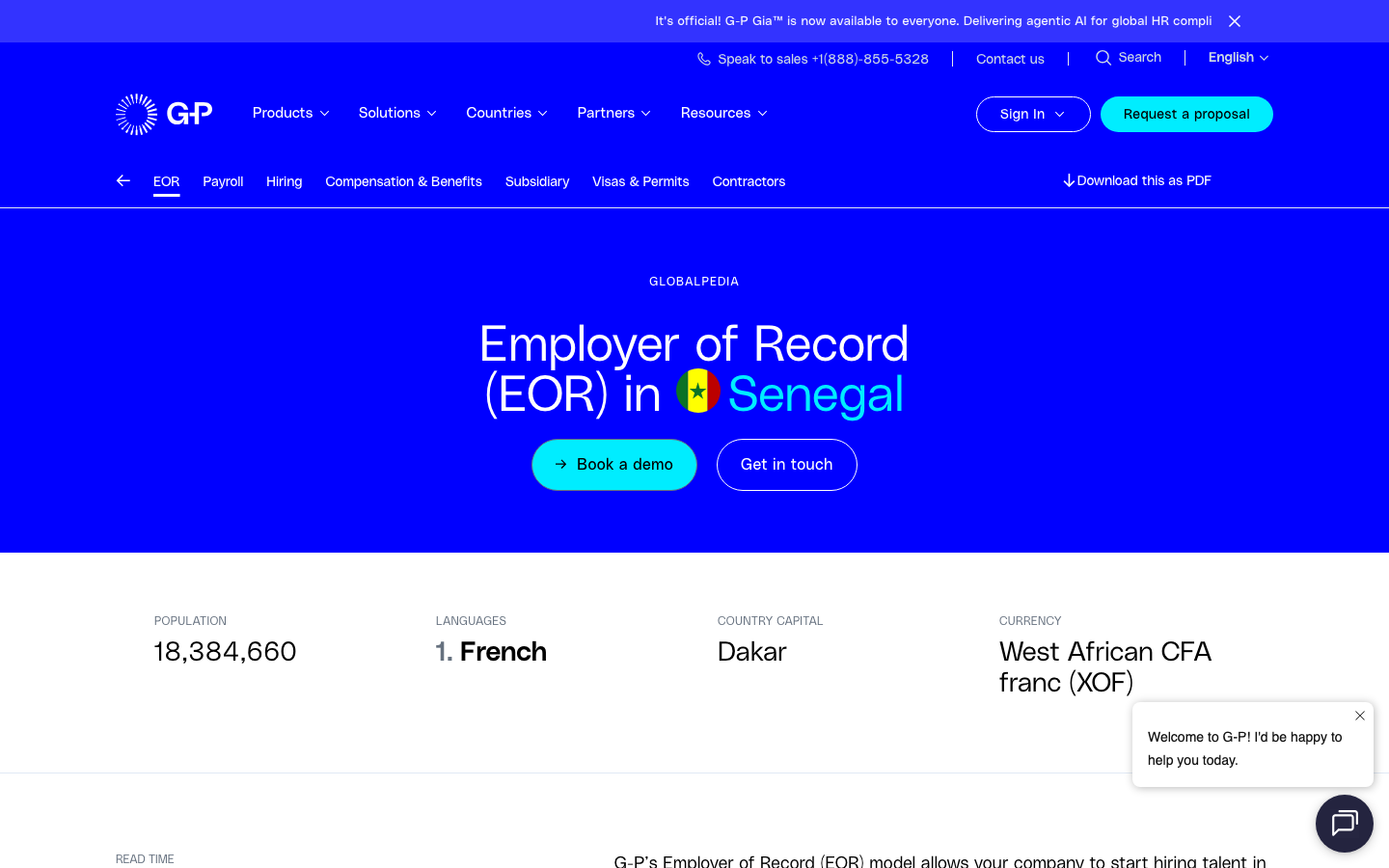The height and width of the screenshot is (868, 1389).
Task: Go to the Hiring tab
Action: (285, 181)
